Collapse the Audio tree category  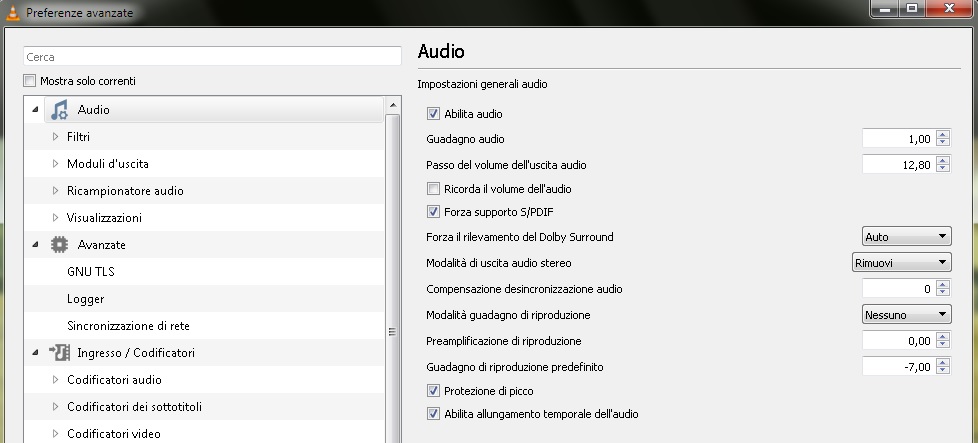35,110
